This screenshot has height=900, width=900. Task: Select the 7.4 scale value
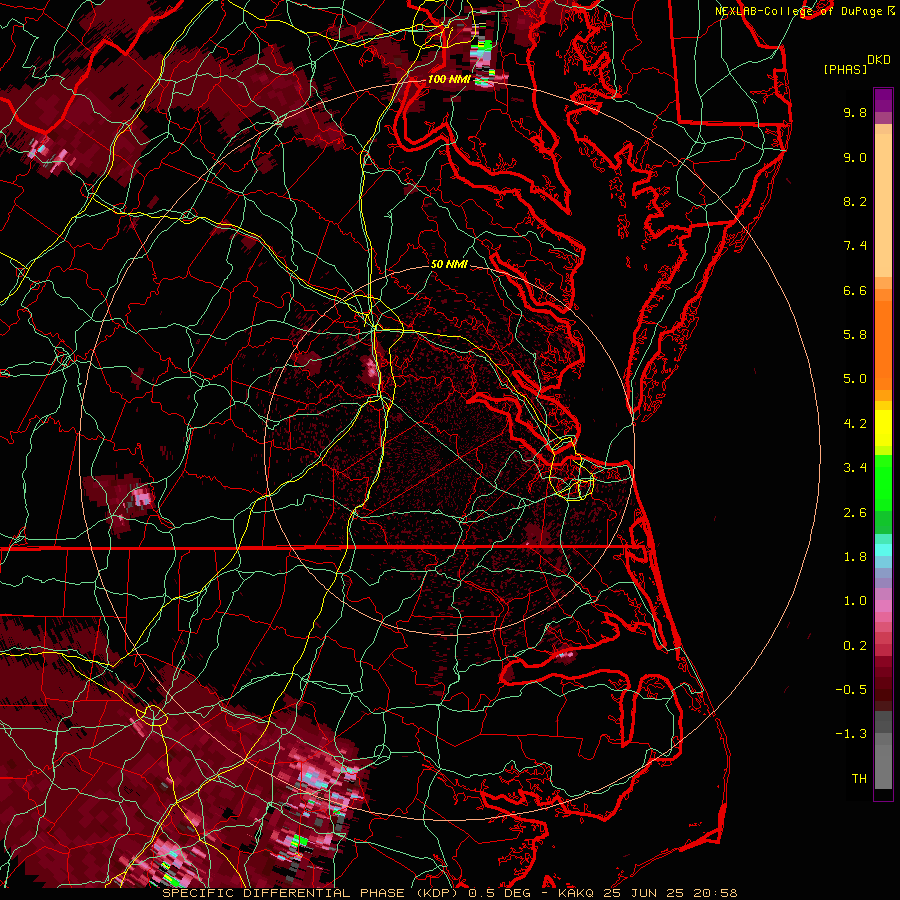[855, 246]
